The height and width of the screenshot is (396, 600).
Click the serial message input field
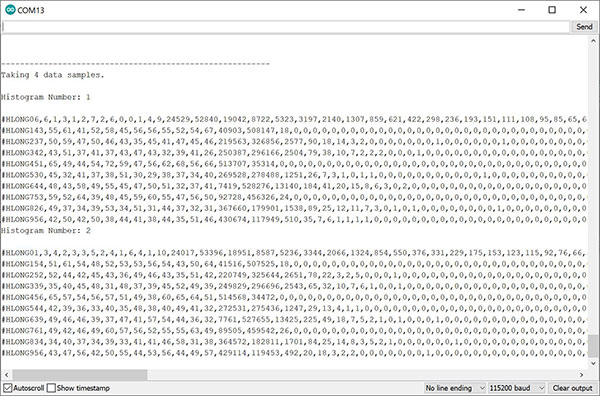tap(285, 27)
